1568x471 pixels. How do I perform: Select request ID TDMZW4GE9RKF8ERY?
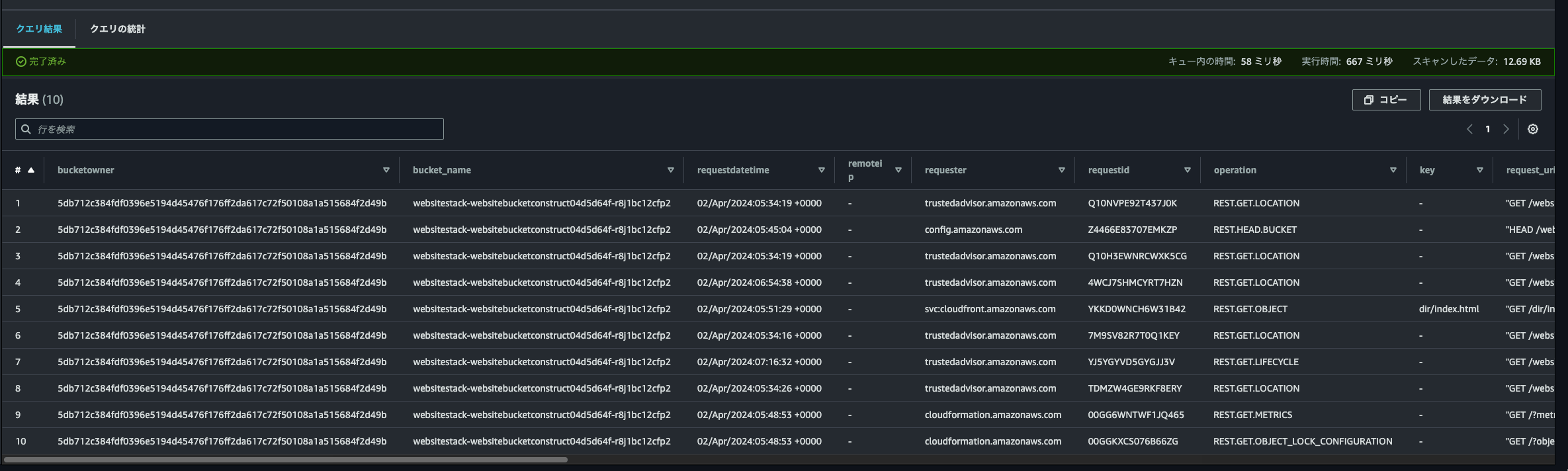1135,388
